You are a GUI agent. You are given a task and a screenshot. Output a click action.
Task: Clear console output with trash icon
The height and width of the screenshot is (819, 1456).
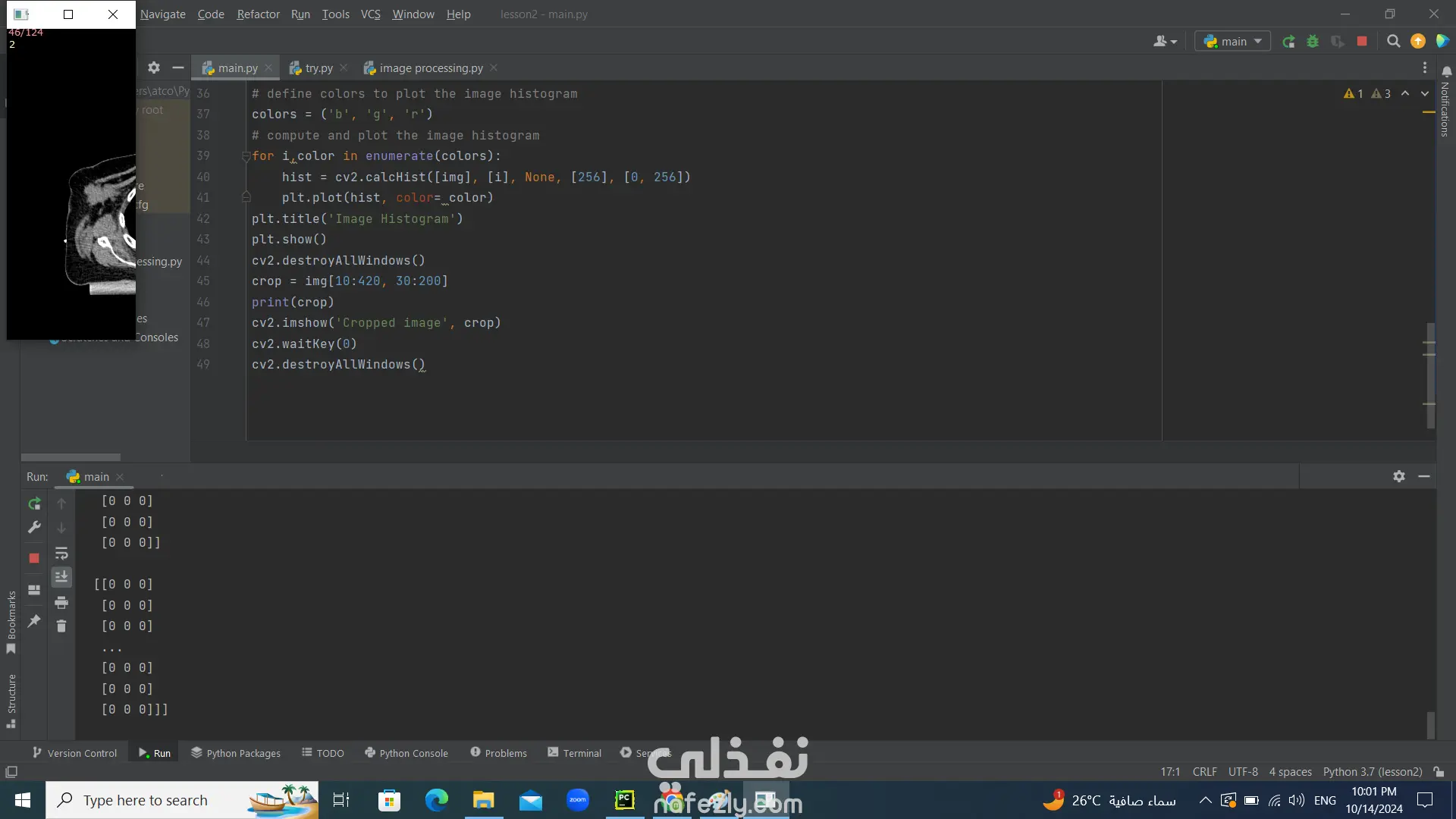coord(61,626)
